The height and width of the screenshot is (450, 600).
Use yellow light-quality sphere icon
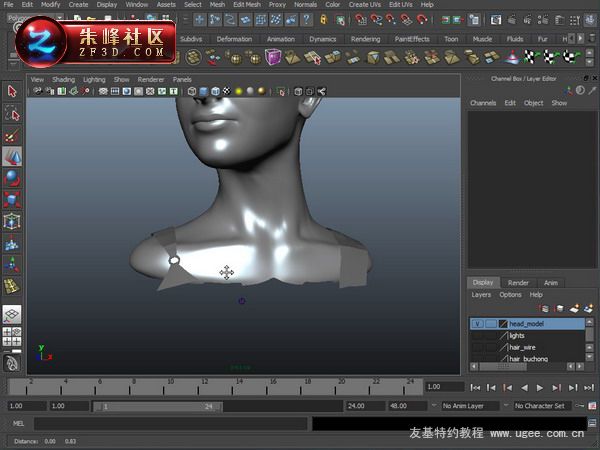point(239,91)
